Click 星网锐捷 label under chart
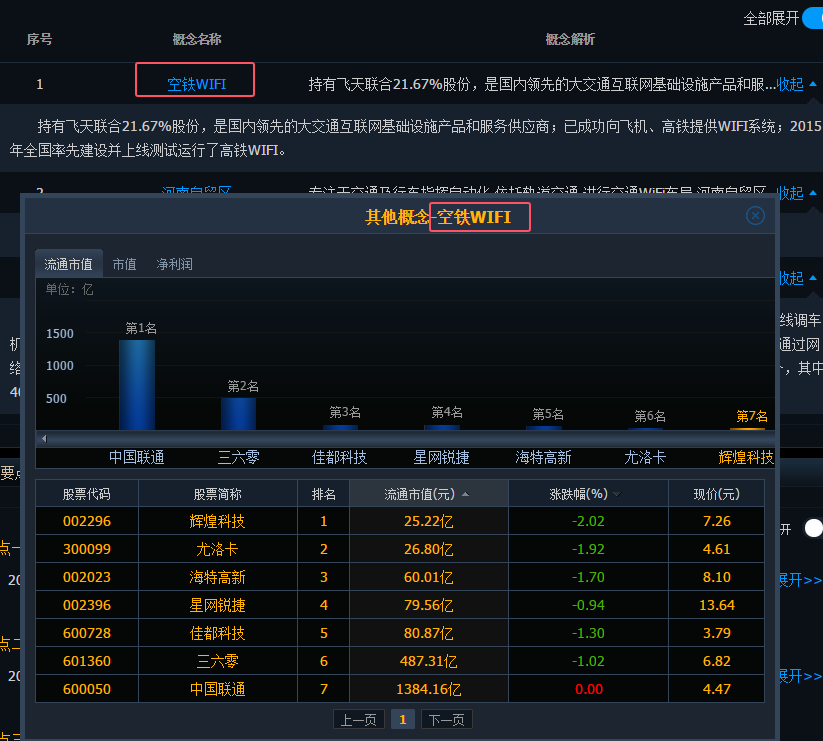 441,457
